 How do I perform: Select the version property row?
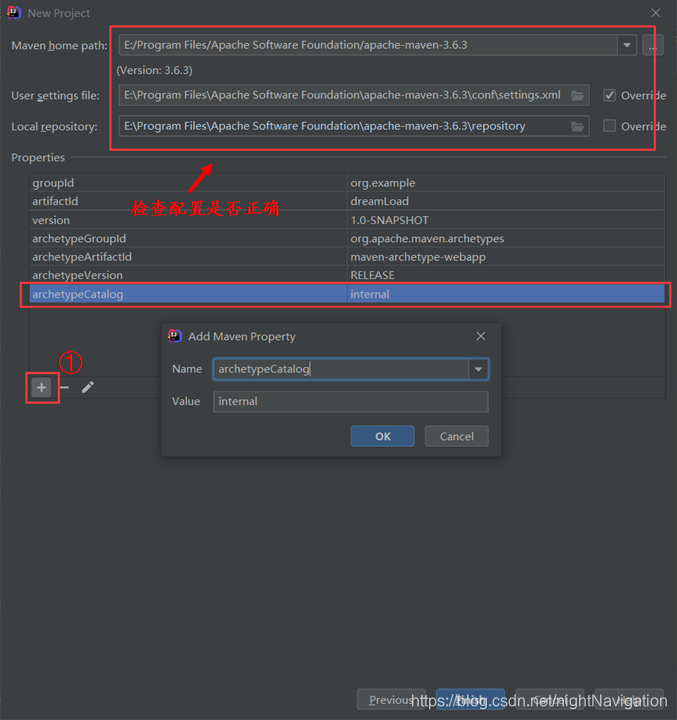point(347,220)
